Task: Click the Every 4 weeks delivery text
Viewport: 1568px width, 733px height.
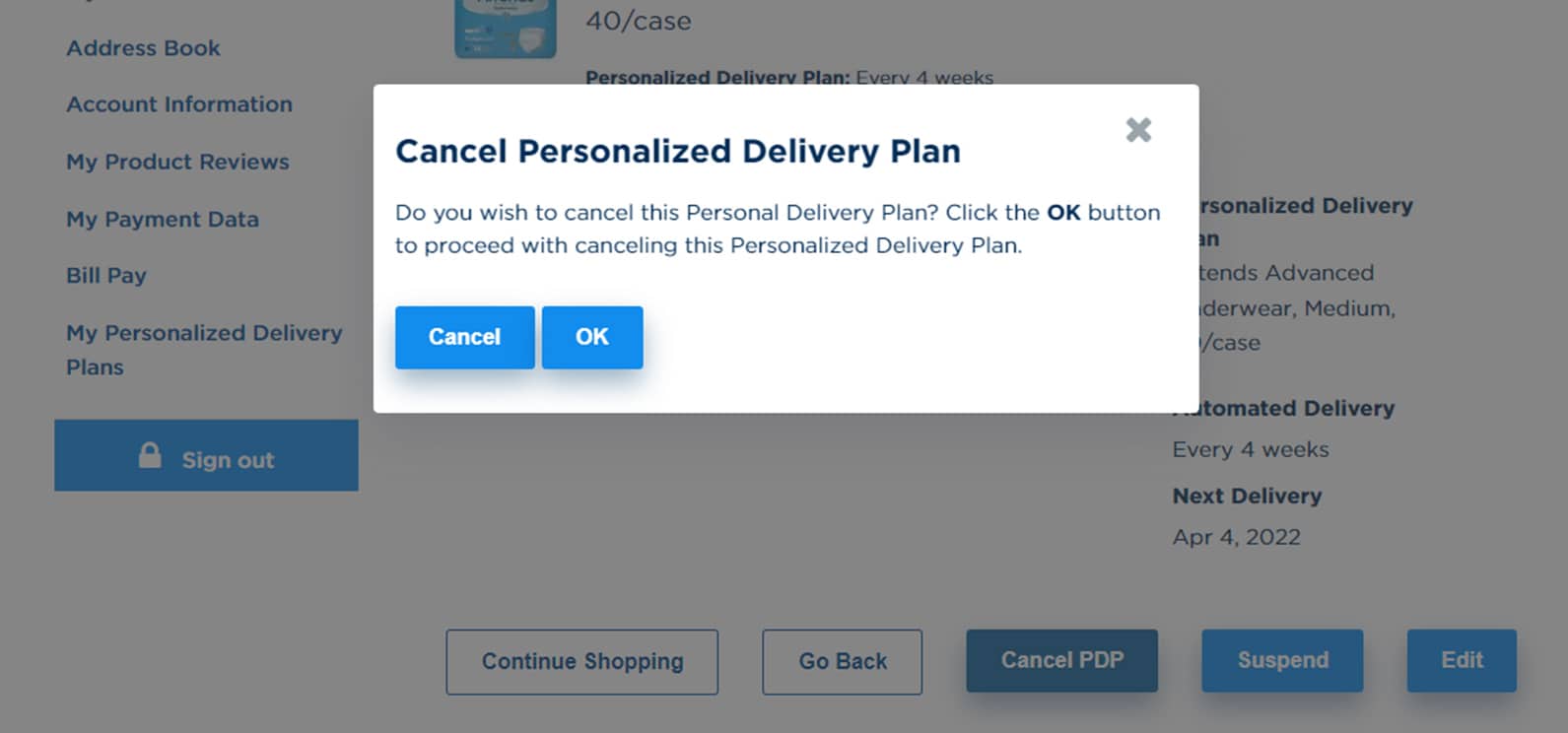Action: tap(1250, 449)
